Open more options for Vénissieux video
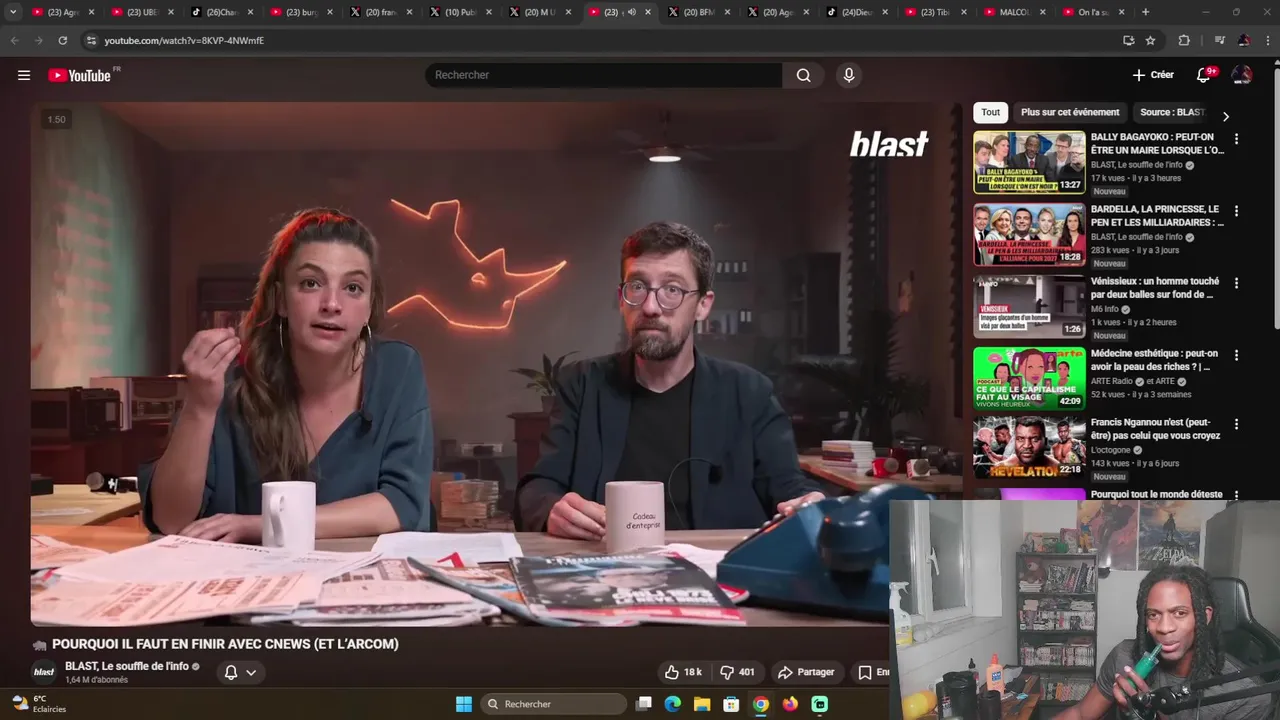Image resolution: width=1280 pixels, height=720 pixels. (x=1236, y=283)
